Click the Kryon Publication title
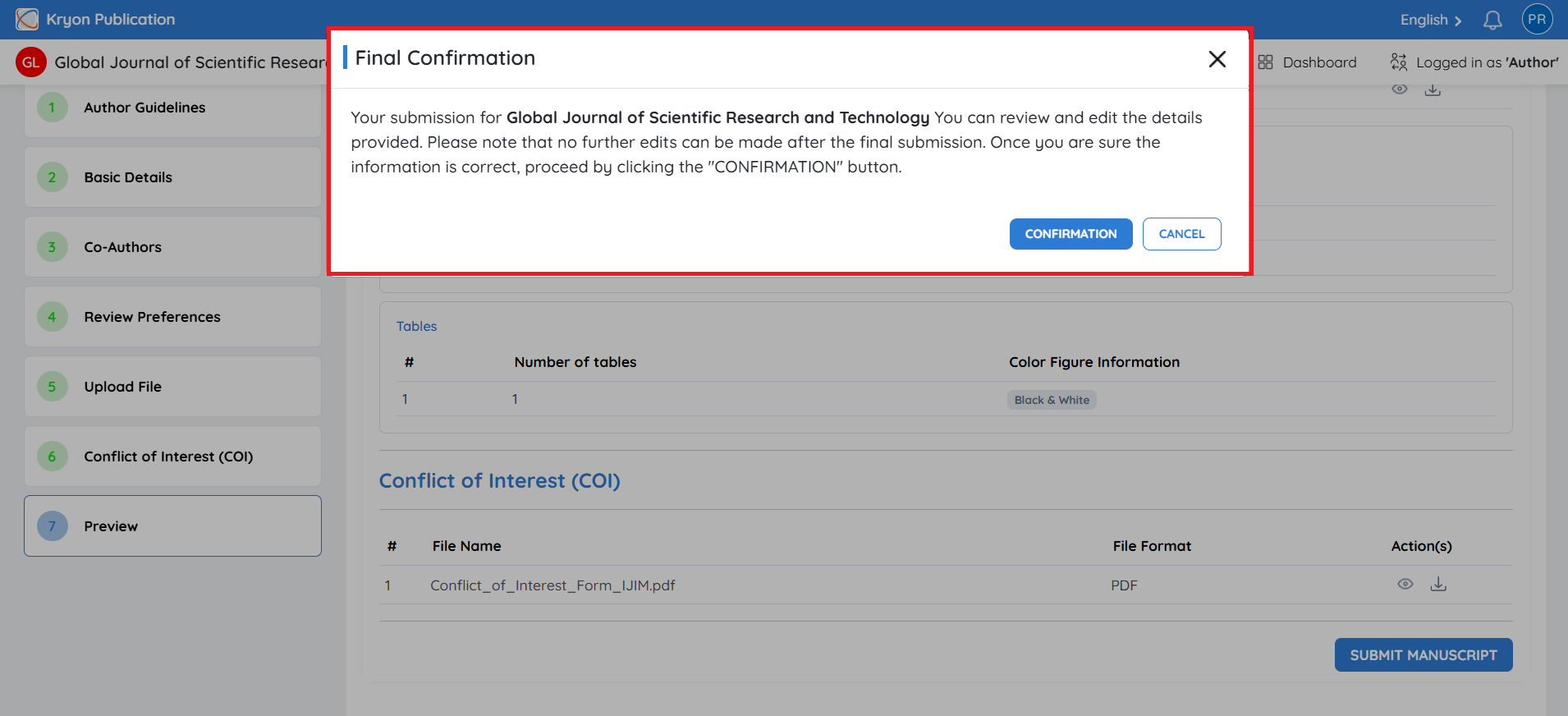 [111, 20]
